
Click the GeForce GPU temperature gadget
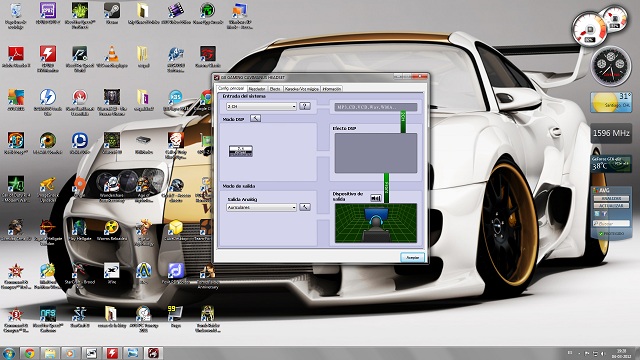(611, 163)
